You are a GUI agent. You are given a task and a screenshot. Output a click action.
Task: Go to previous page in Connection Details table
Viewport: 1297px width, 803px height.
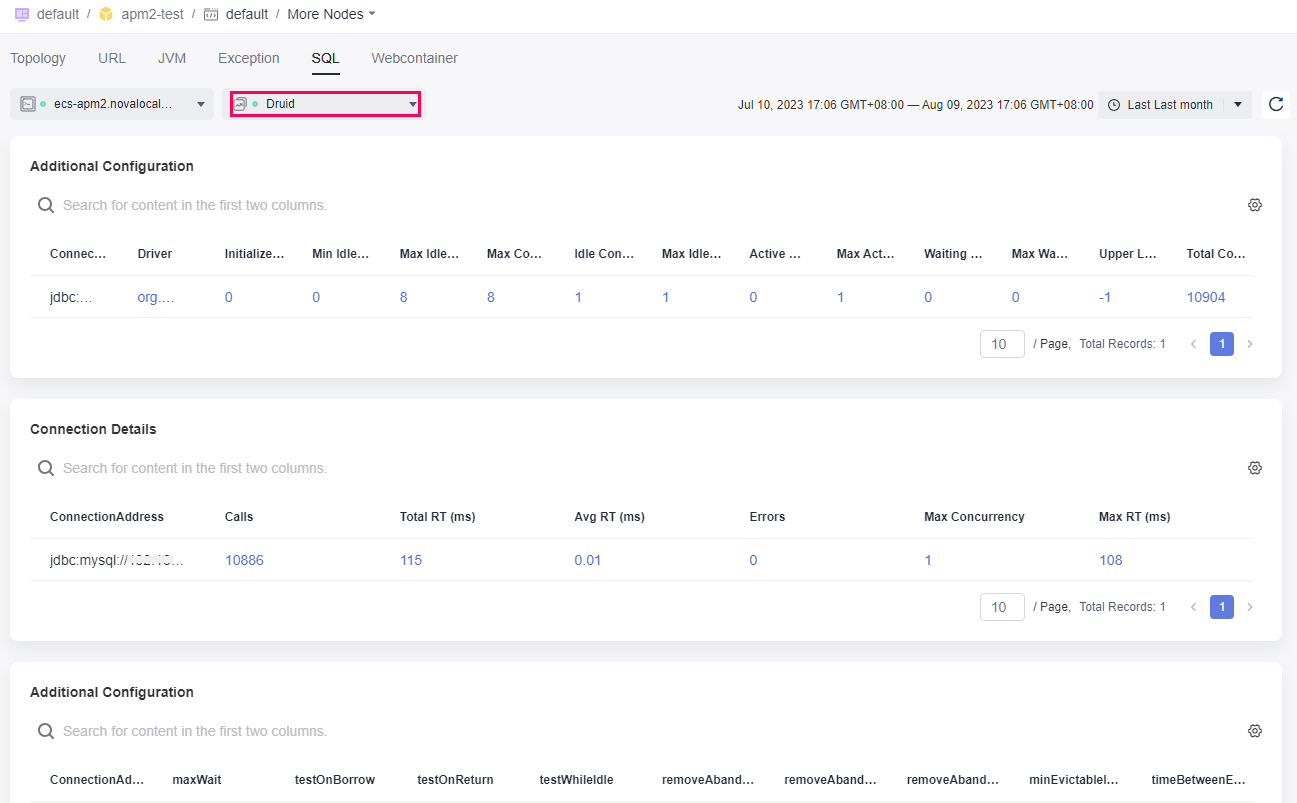pyautogui.click(x=1193, y=607)
